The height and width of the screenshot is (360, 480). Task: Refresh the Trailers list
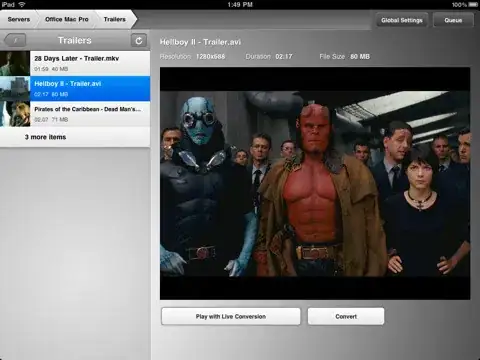tap(139, 41)
